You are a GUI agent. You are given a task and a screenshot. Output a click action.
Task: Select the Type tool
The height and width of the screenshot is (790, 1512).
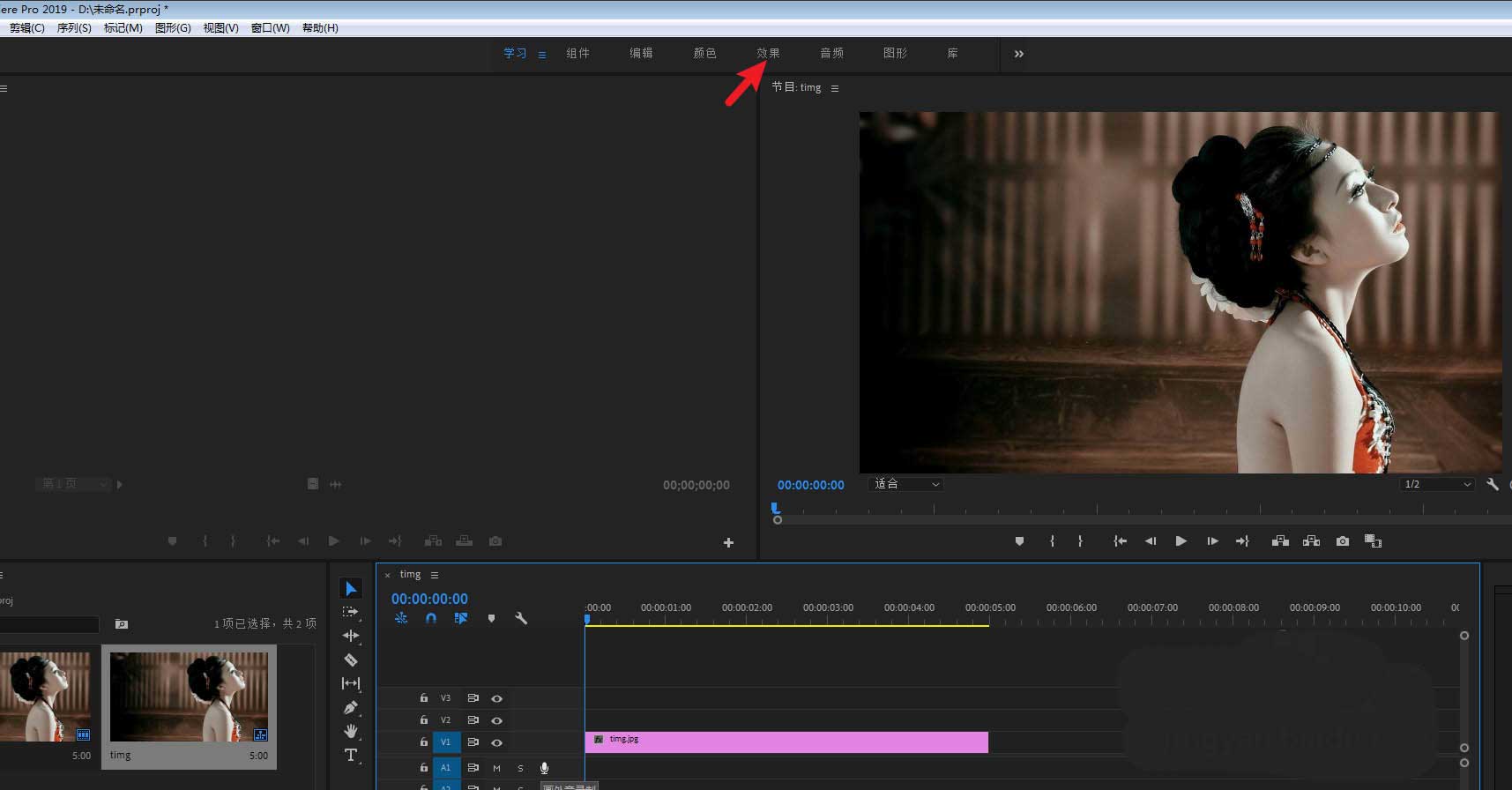point(351,755)
